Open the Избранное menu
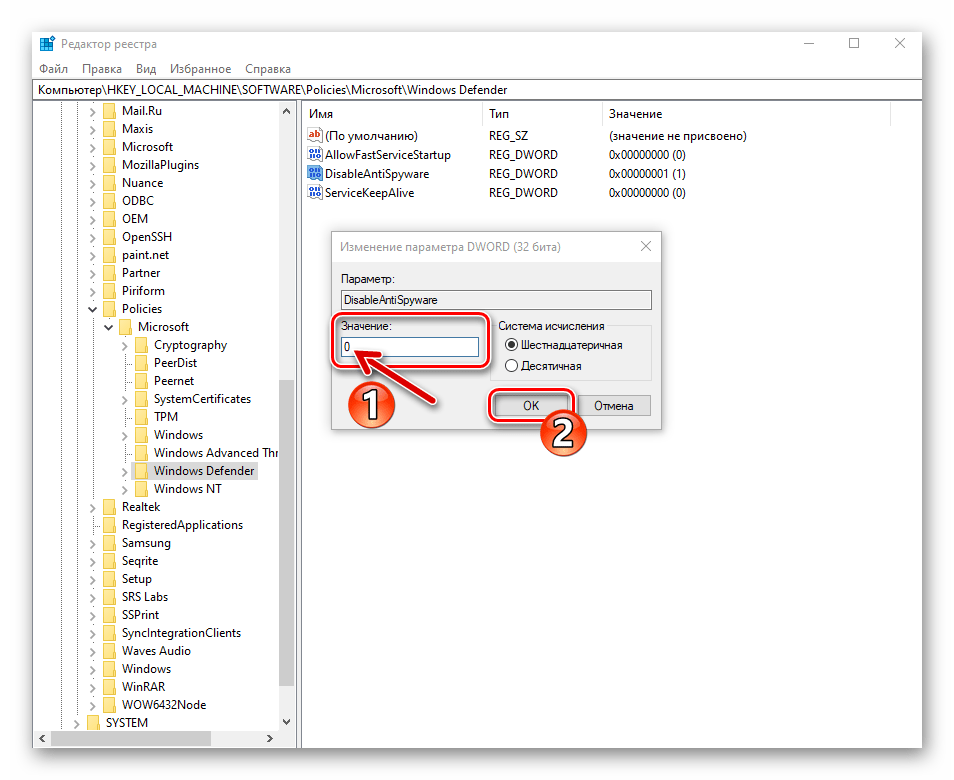The image size is (954, 780). click(200, 69)
